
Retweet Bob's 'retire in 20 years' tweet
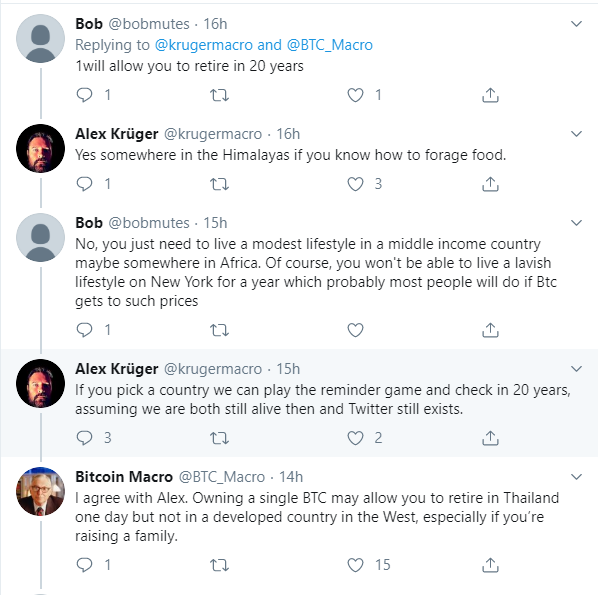219,95
